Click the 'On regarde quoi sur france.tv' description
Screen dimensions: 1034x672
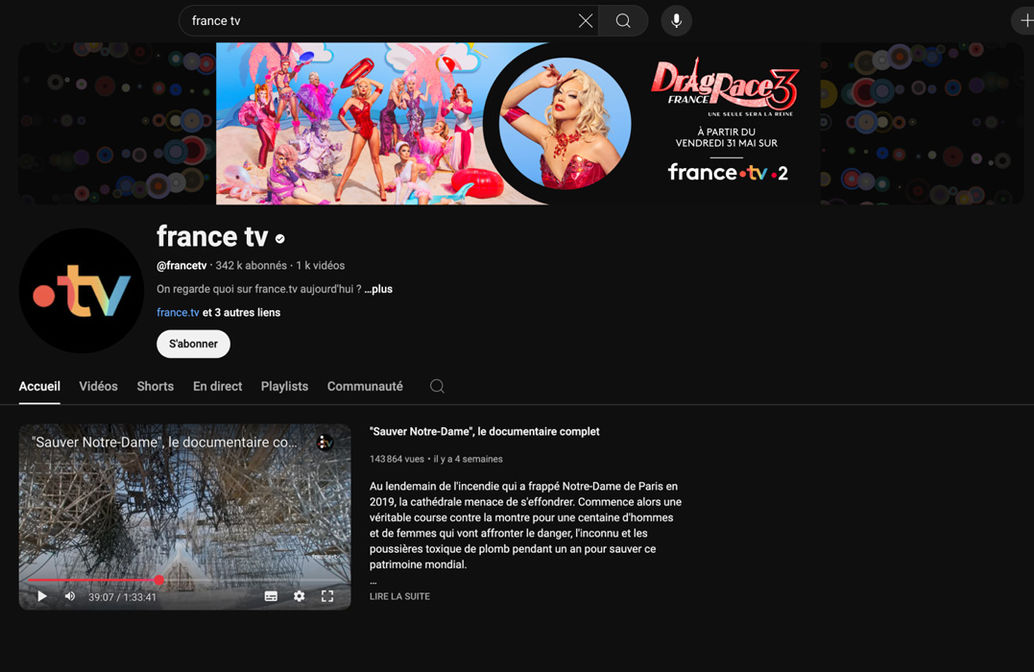click(259, 289)
